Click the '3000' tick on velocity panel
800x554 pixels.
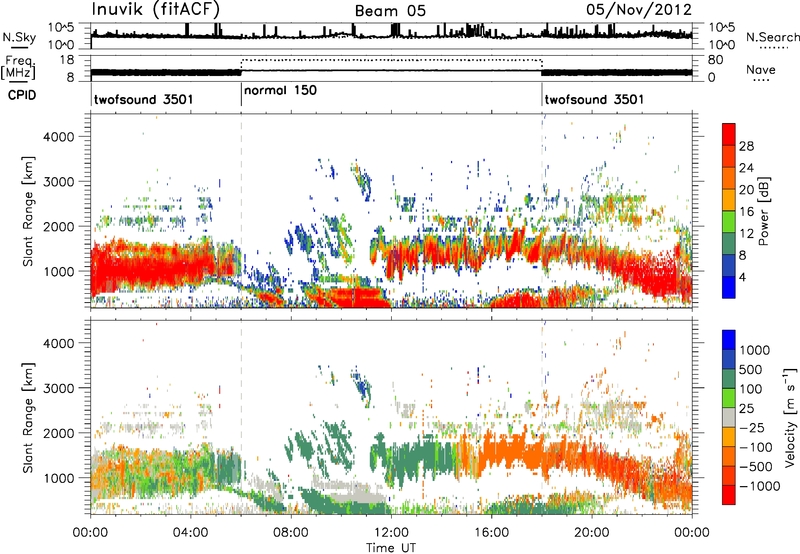tap(58, 388)
